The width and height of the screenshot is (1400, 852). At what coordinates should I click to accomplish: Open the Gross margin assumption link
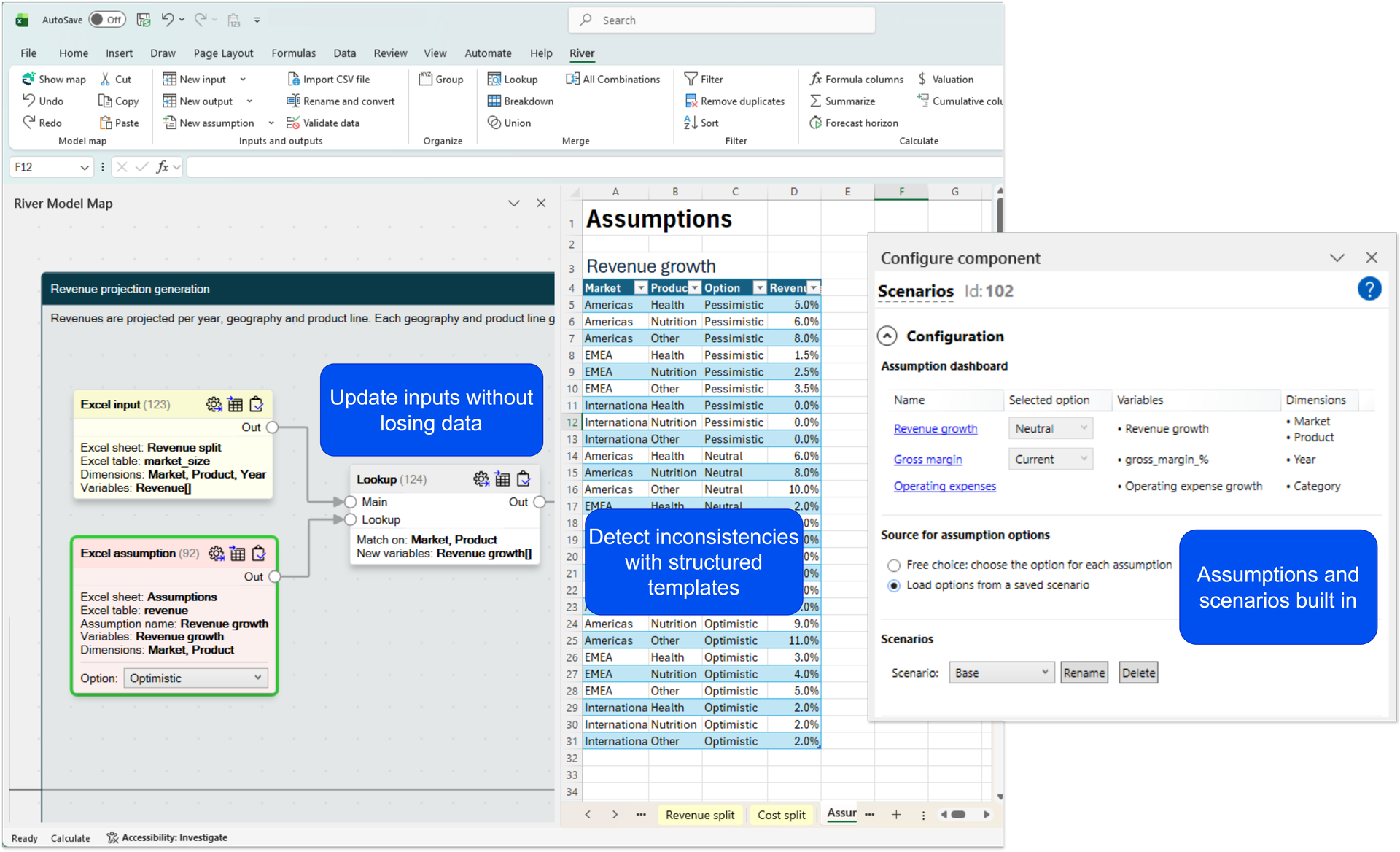pyautogui.click(x=927, y=460)
